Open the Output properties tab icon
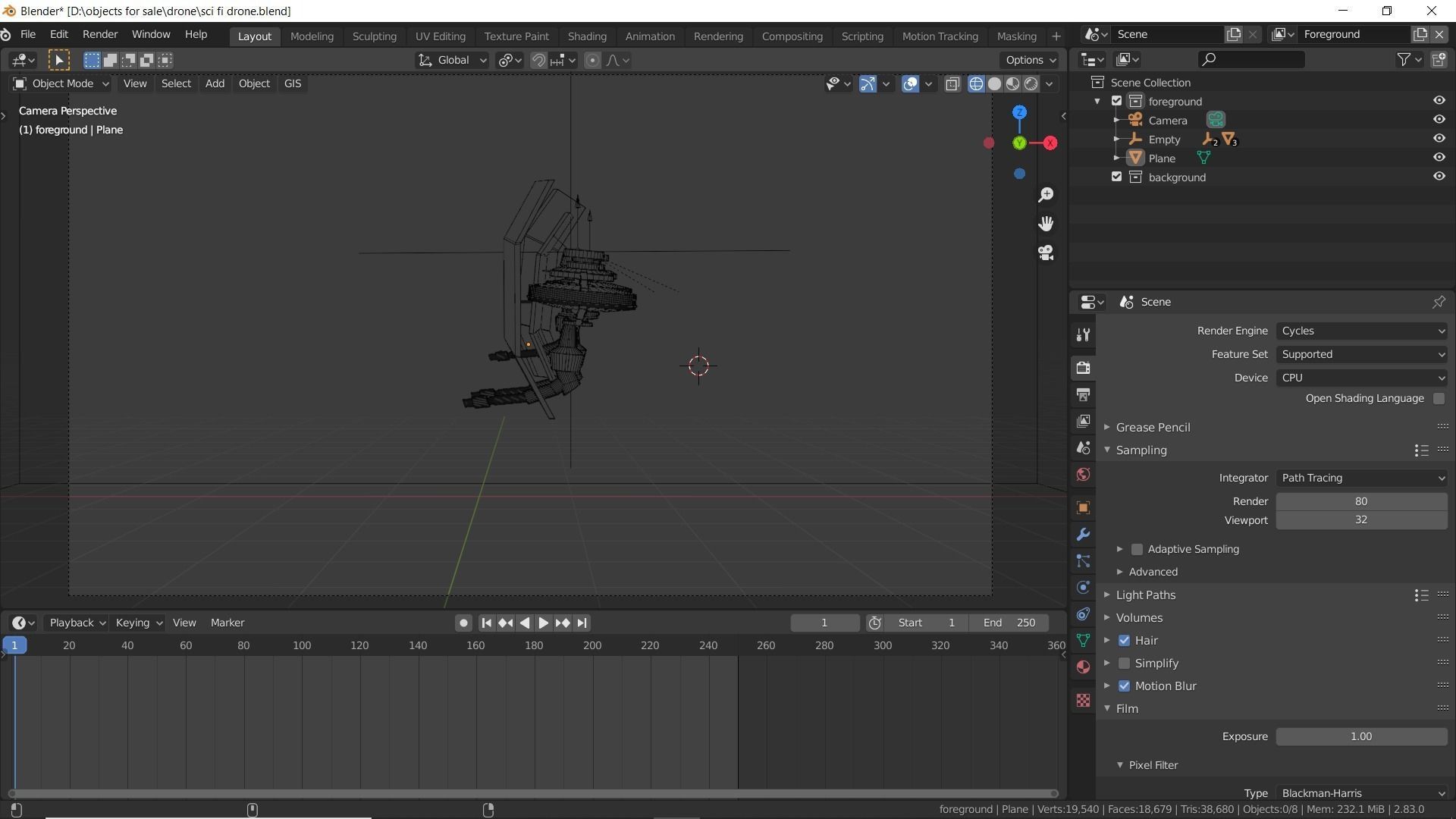The width and height of the screenshot is (1456, 819). (x=1083, y=394)
